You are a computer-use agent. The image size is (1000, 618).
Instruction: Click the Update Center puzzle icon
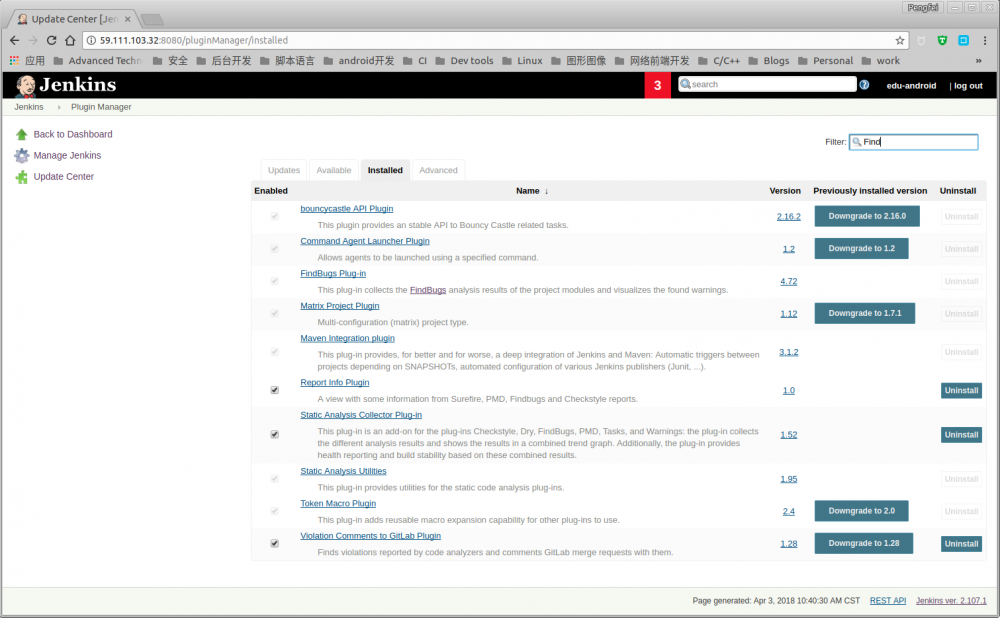22,177
